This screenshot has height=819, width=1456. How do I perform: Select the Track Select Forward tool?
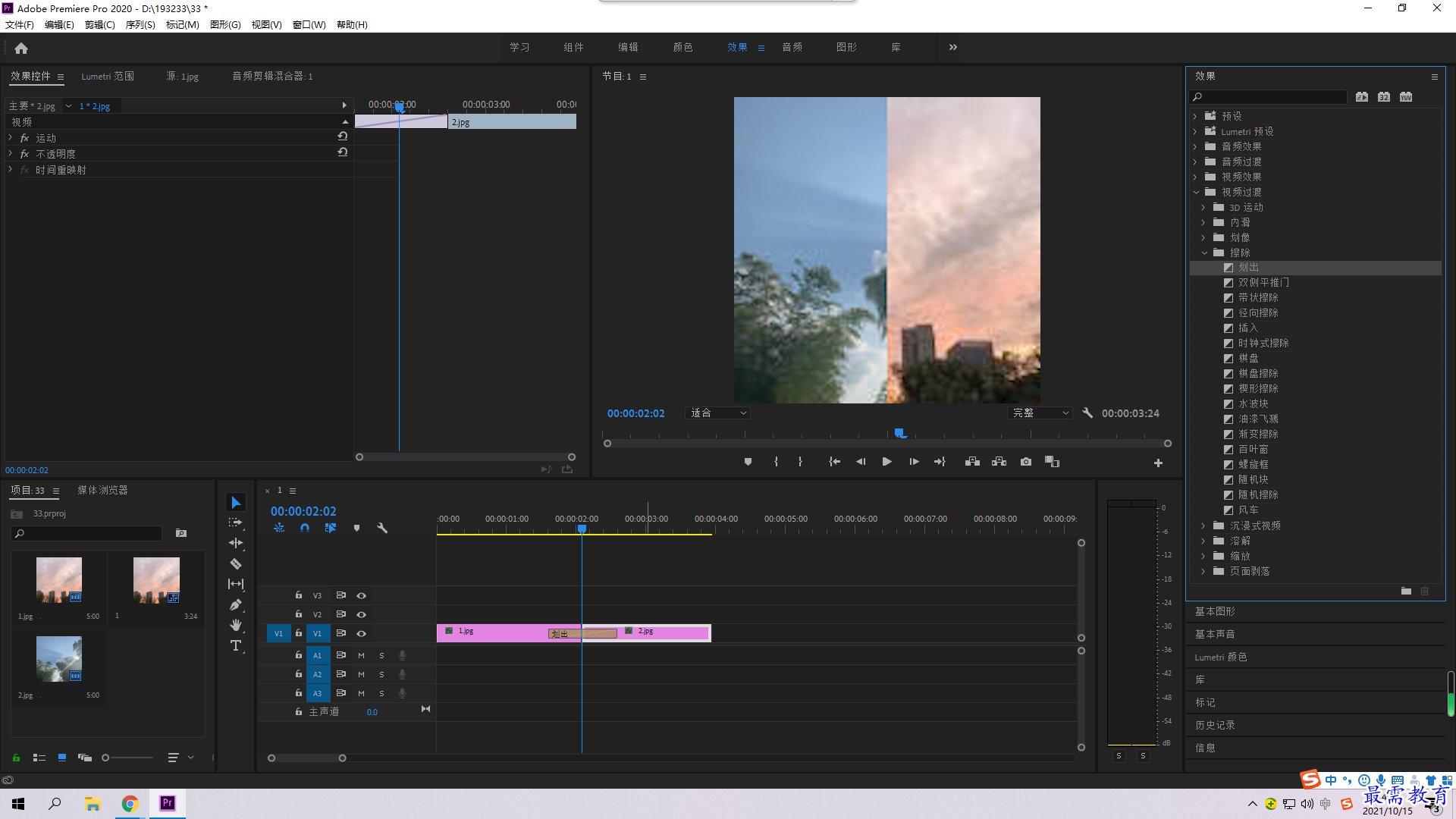(x=236, y=522)
